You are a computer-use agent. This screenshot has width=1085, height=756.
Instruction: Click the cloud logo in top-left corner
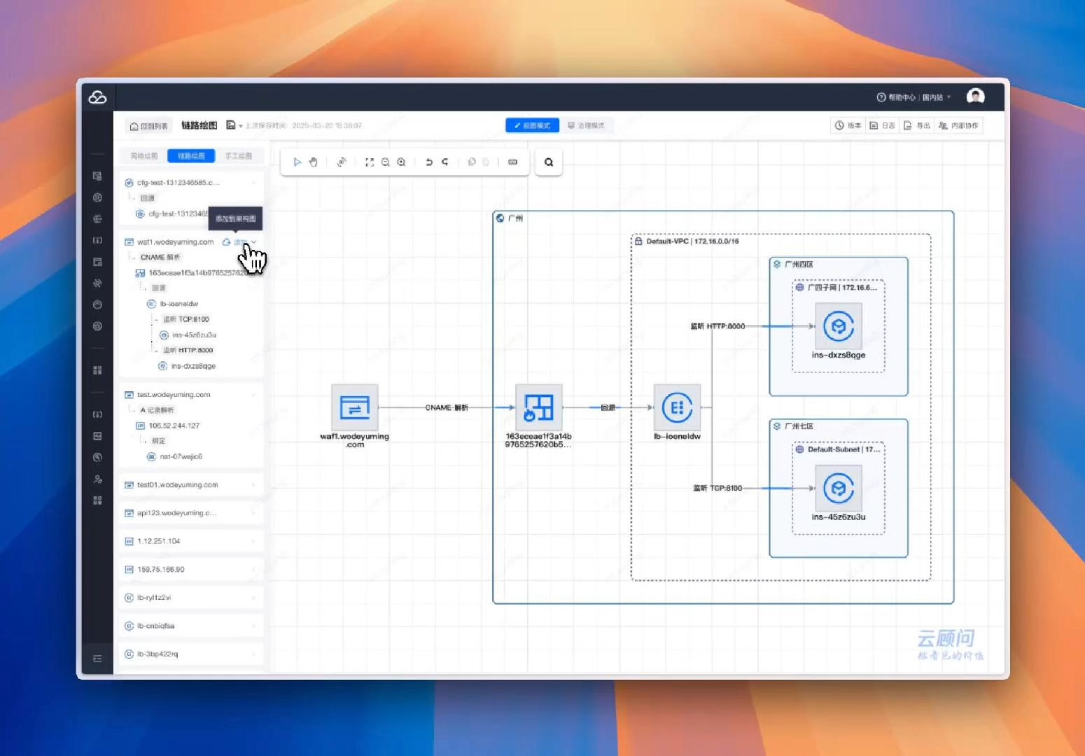tap(97, 97)
